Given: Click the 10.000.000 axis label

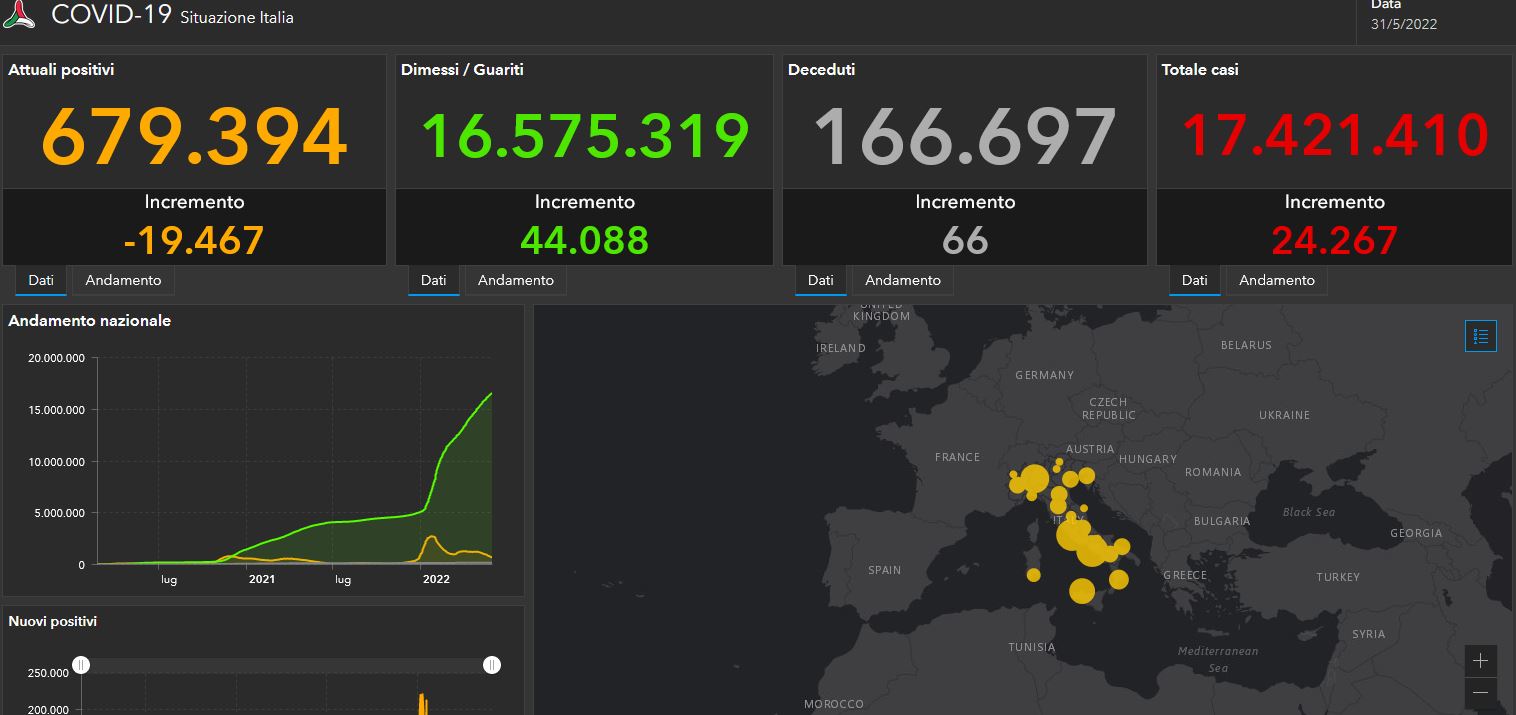Looking at the screenshot, I should click(x=58, y=462).
